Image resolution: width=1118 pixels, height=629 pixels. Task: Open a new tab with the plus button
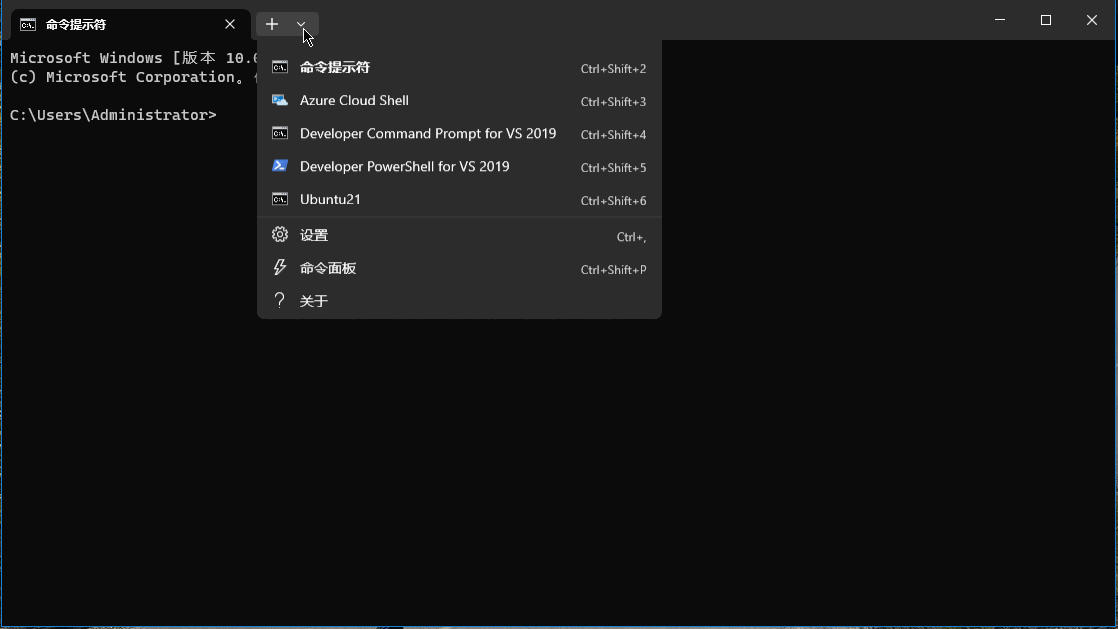click(x=272, y=24)
